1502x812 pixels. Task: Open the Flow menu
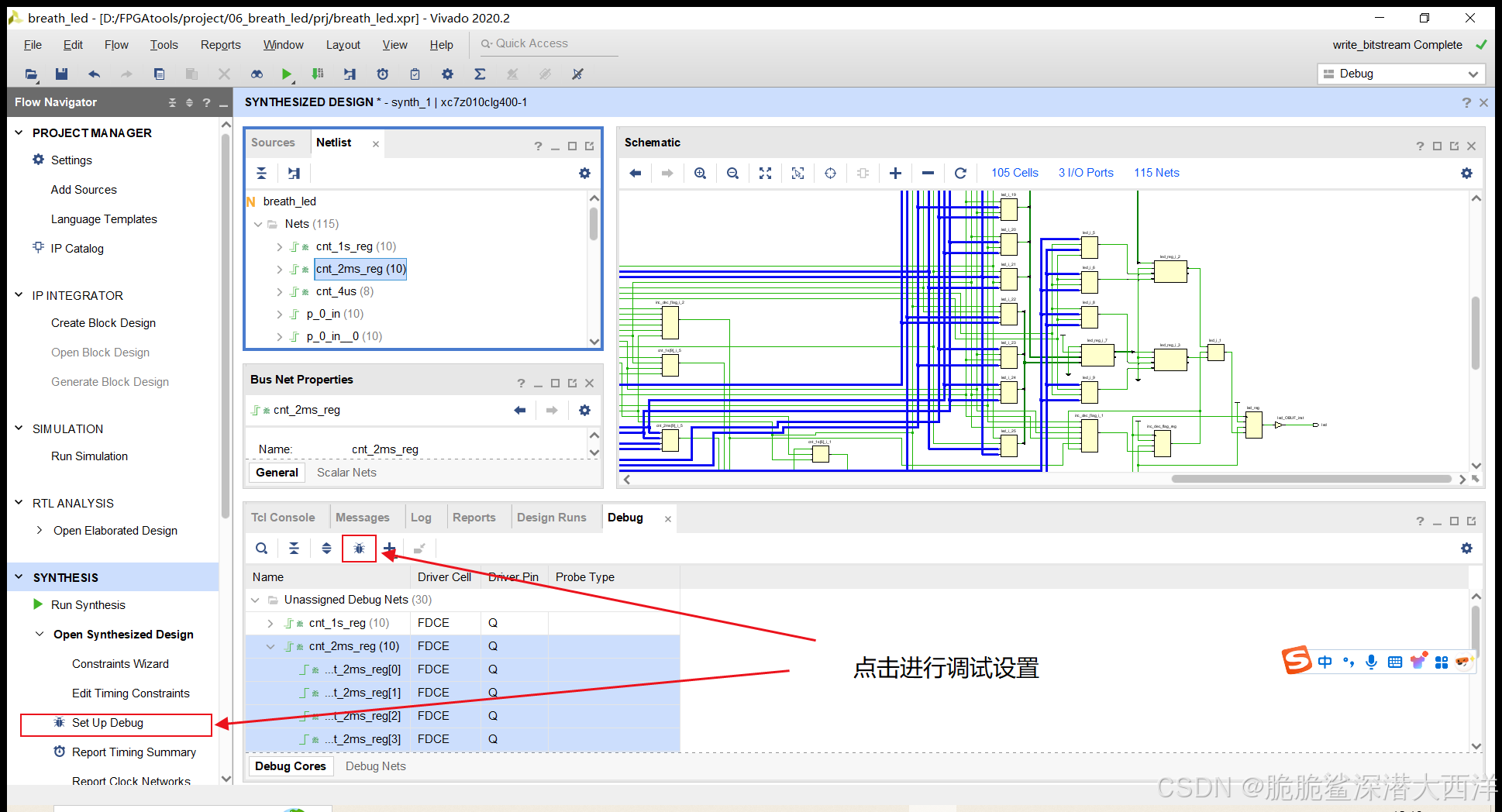(x=116, y=45)
